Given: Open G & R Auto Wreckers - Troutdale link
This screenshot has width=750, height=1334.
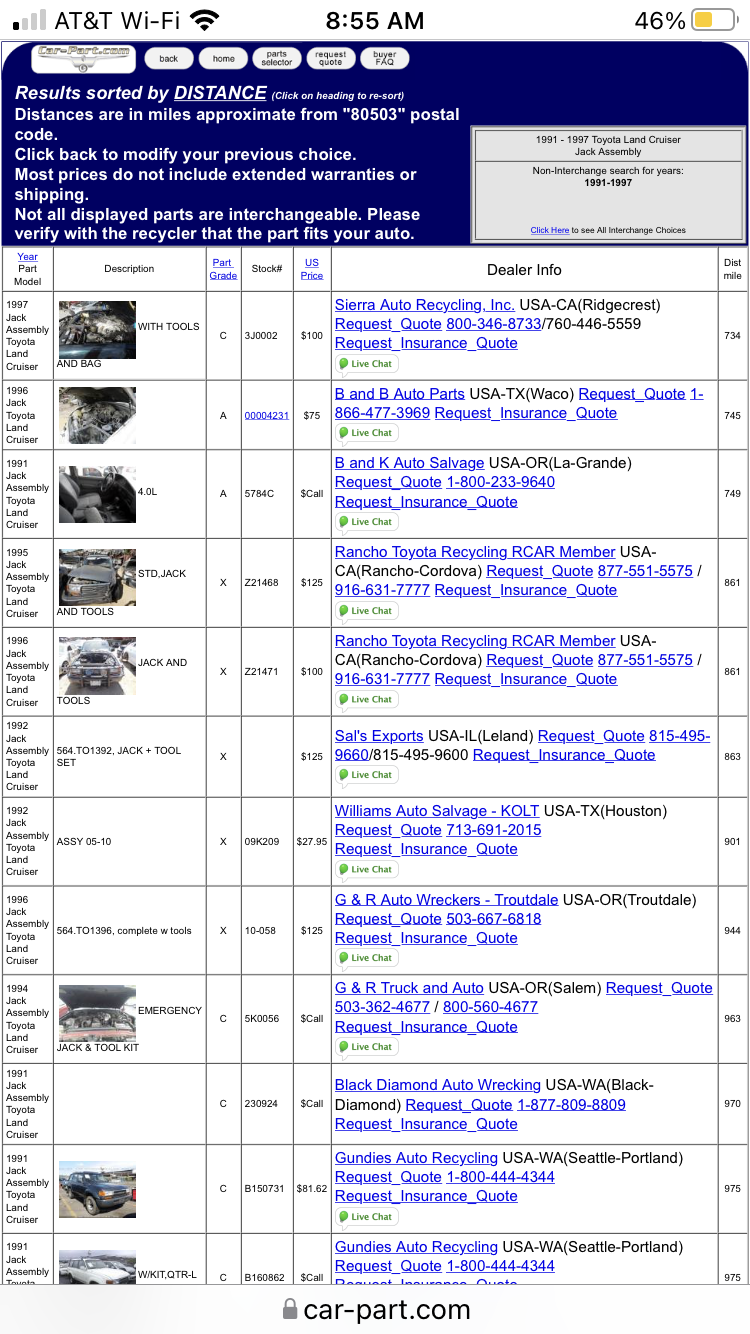Looking at the screenshot, I should (x=447, y=900).
